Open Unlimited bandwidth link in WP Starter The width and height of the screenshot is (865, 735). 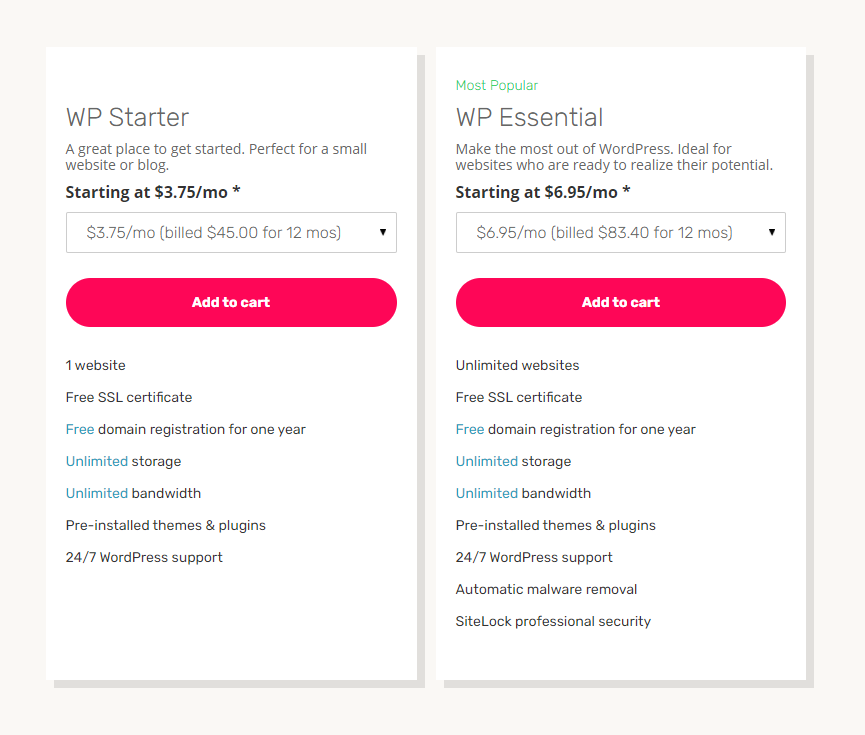coord(97,493)
